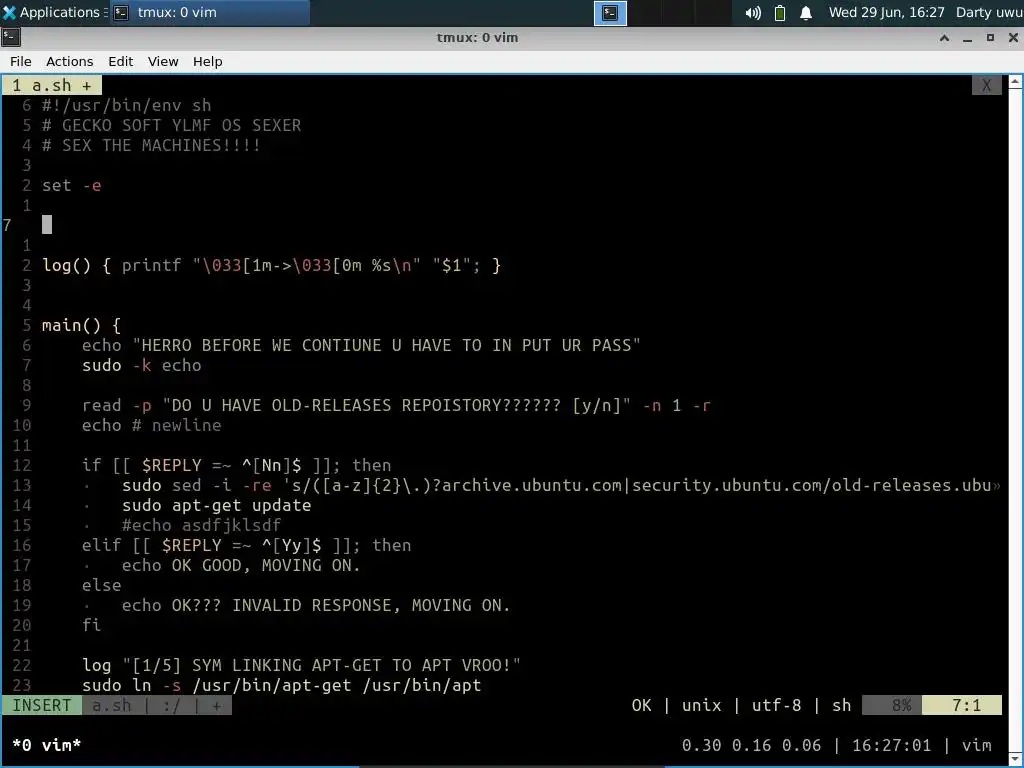This screenshot has width=1024, height=768.
Task: Click the a.sh filename in the vim status line
Action: click(x=112, y=705)
